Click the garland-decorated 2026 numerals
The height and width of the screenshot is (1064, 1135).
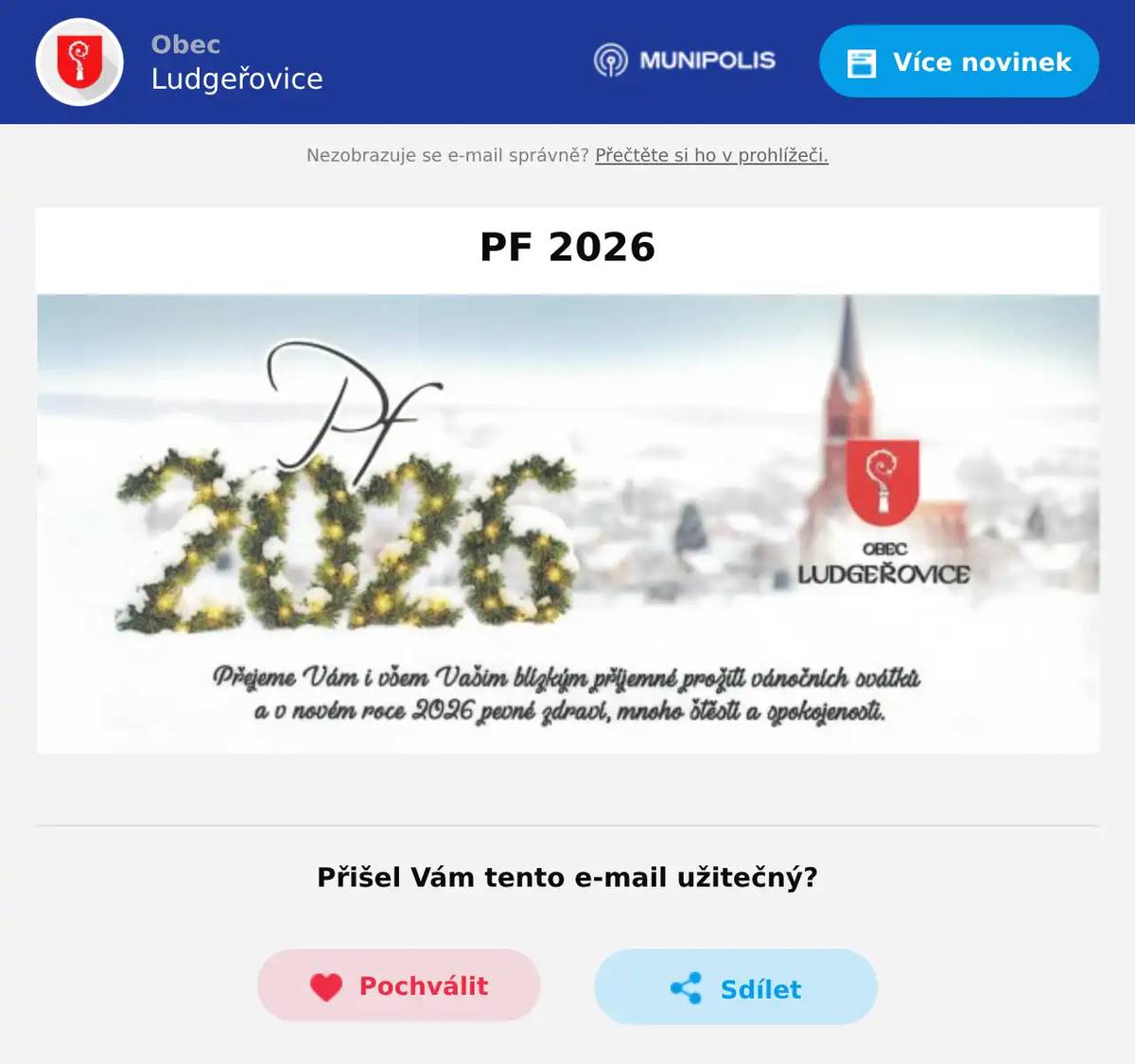tap(346, 544)
